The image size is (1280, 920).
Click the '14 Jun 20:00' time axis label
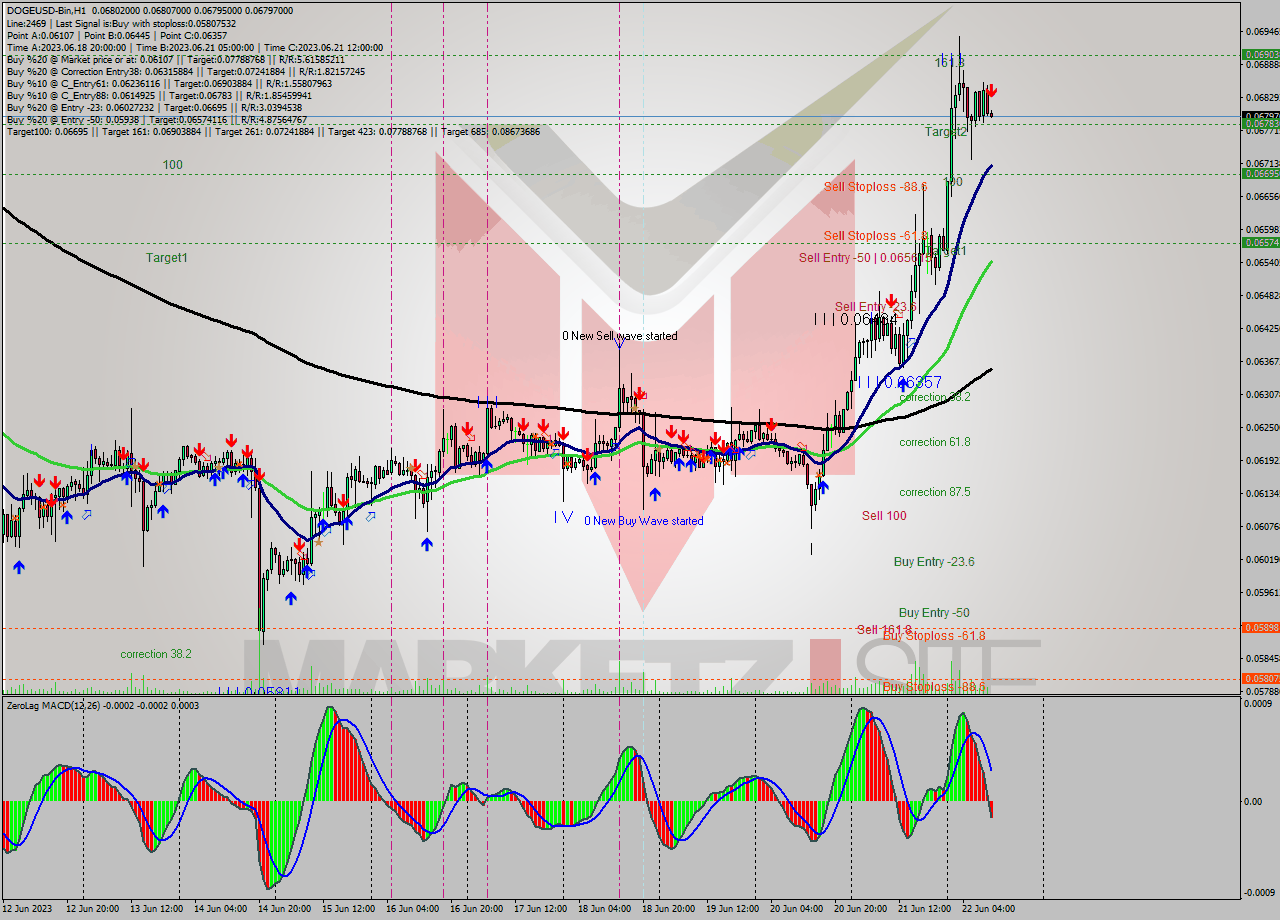(x=284, y=909)
